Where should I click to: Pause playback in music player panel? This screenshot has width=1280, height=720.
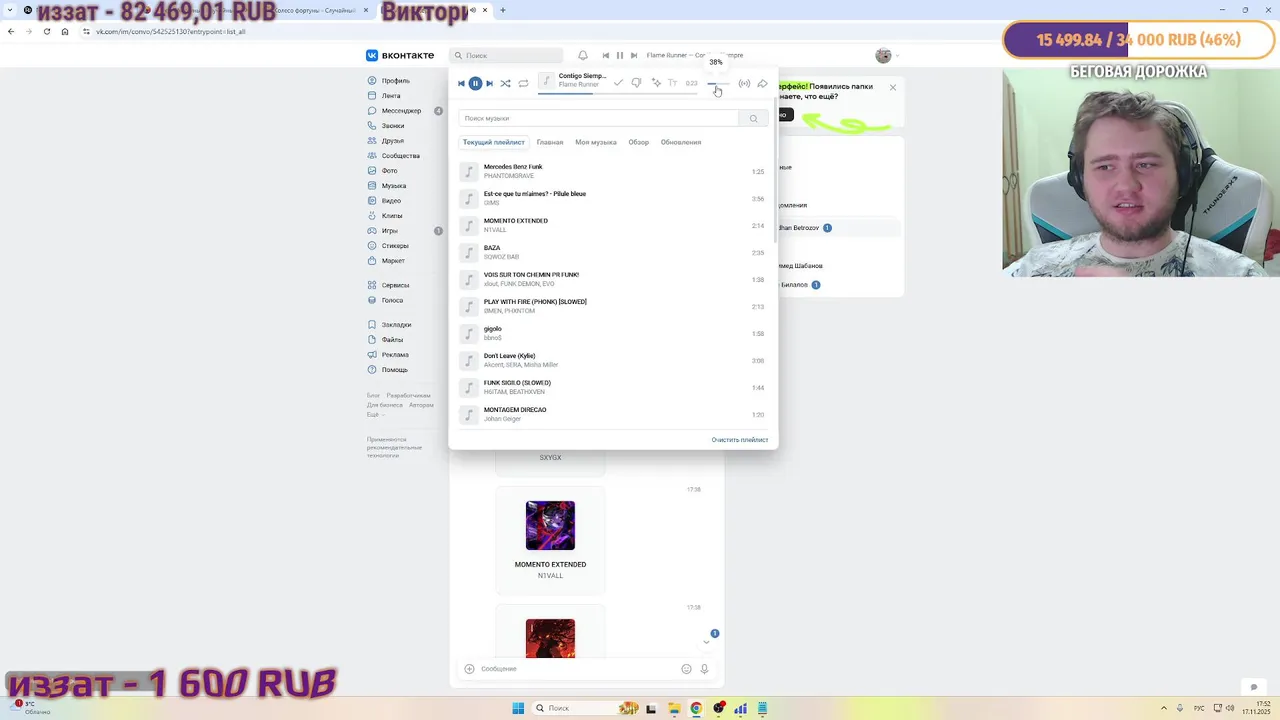click(x=476, y=83)
